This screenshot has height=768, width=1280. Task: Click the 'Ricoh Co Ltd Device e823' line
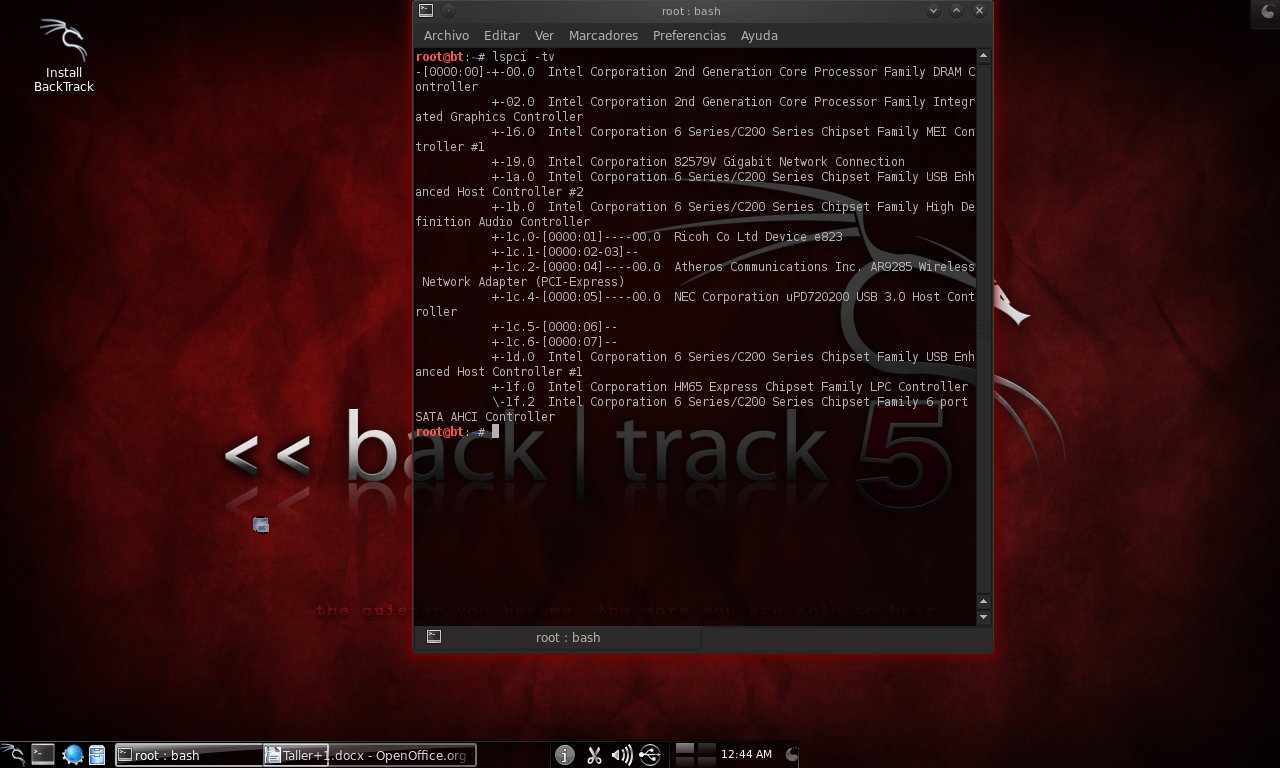[x=758, y=237]
